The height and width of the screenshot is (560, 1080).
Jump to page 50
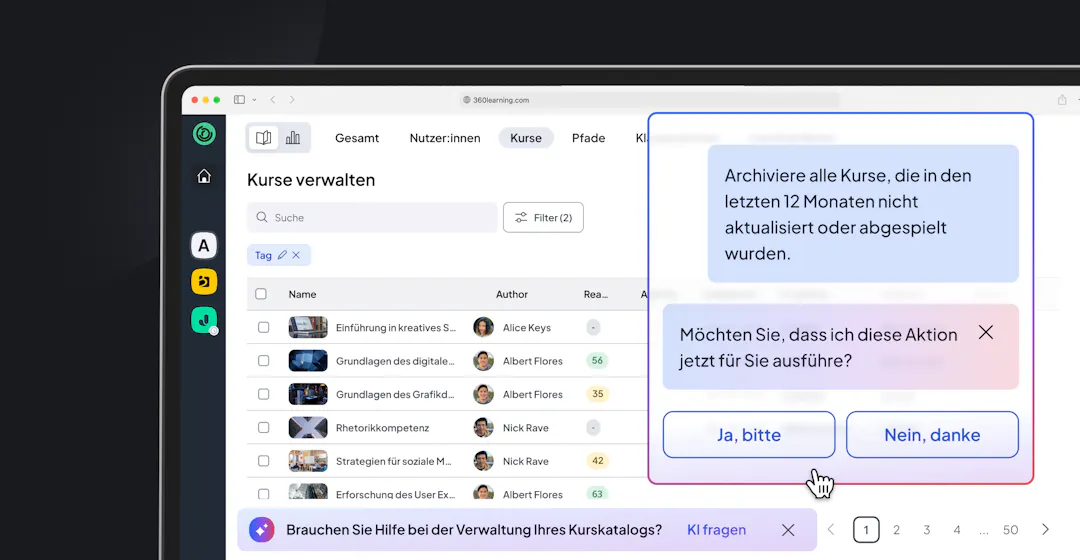pyautogui.click(x=1010, y=530)
